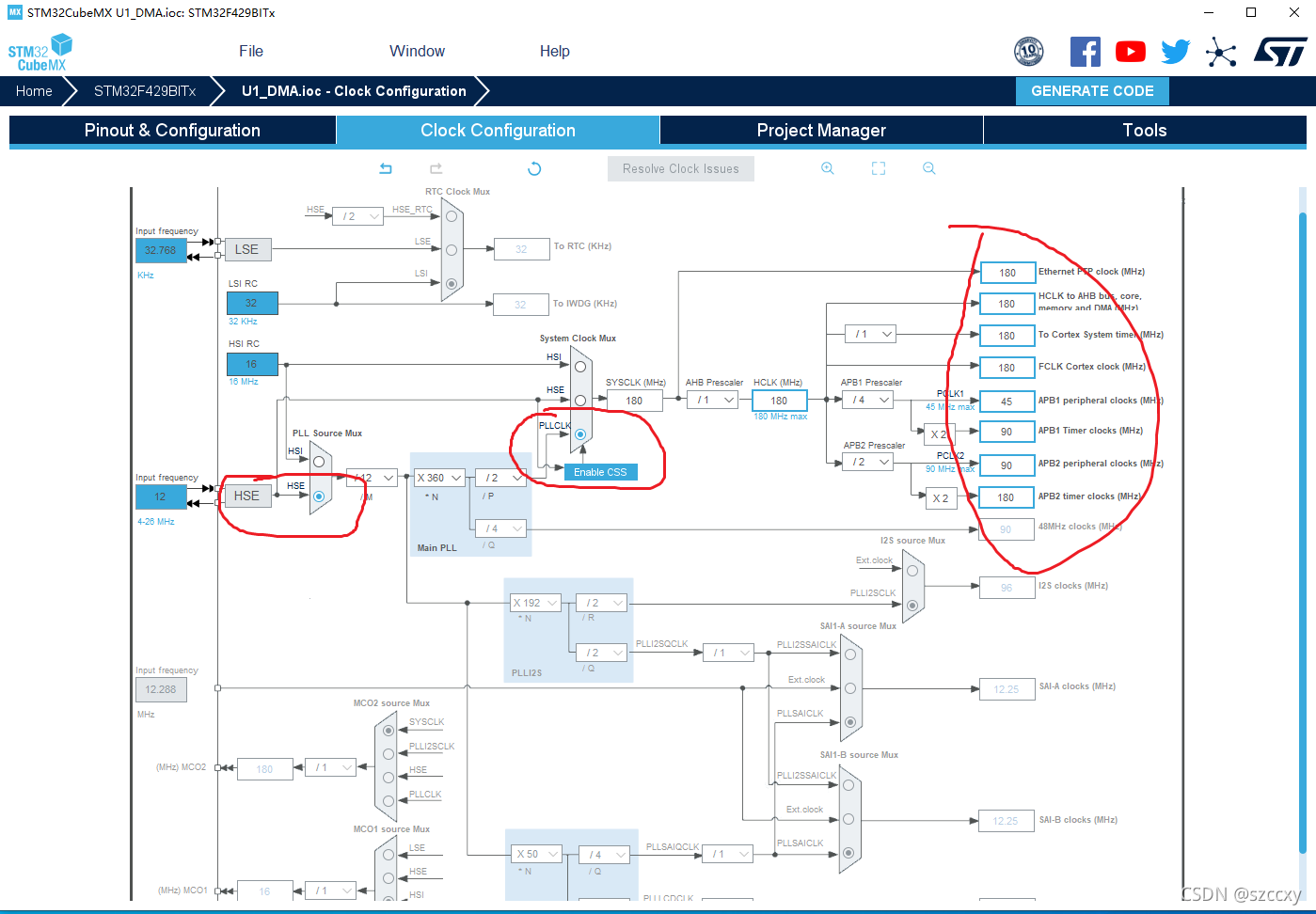
Task: Open the Main PLL /Q divider dropdown
Action: click(501, 528)
